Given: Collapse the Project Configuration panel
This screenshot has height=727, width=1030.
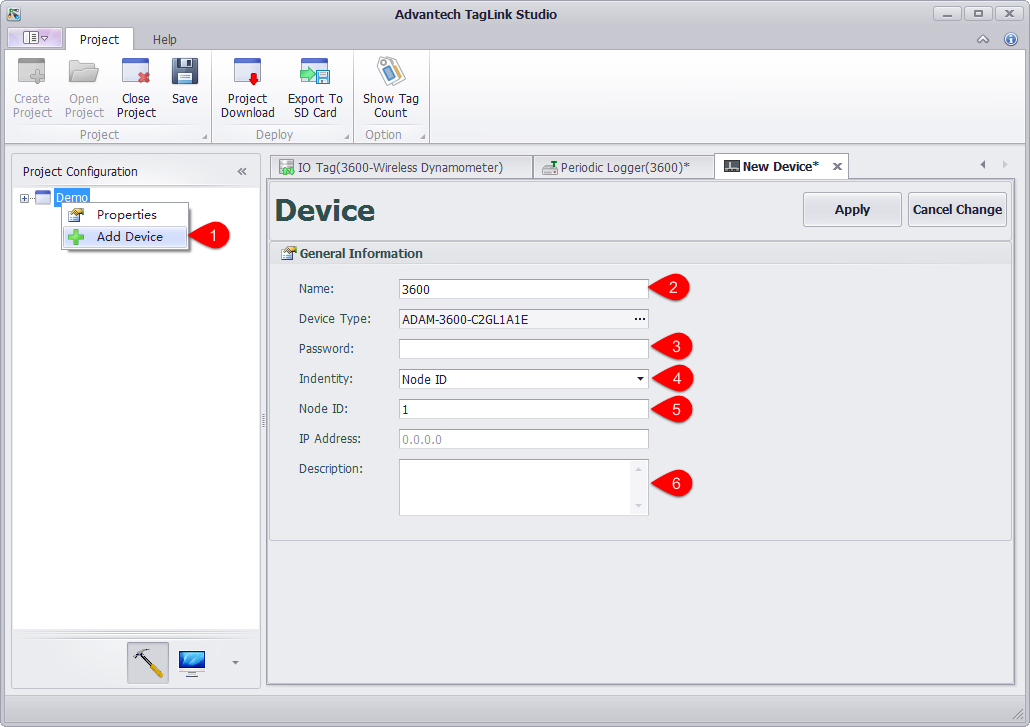Looking at the screenshot, I should click(242, 172).
